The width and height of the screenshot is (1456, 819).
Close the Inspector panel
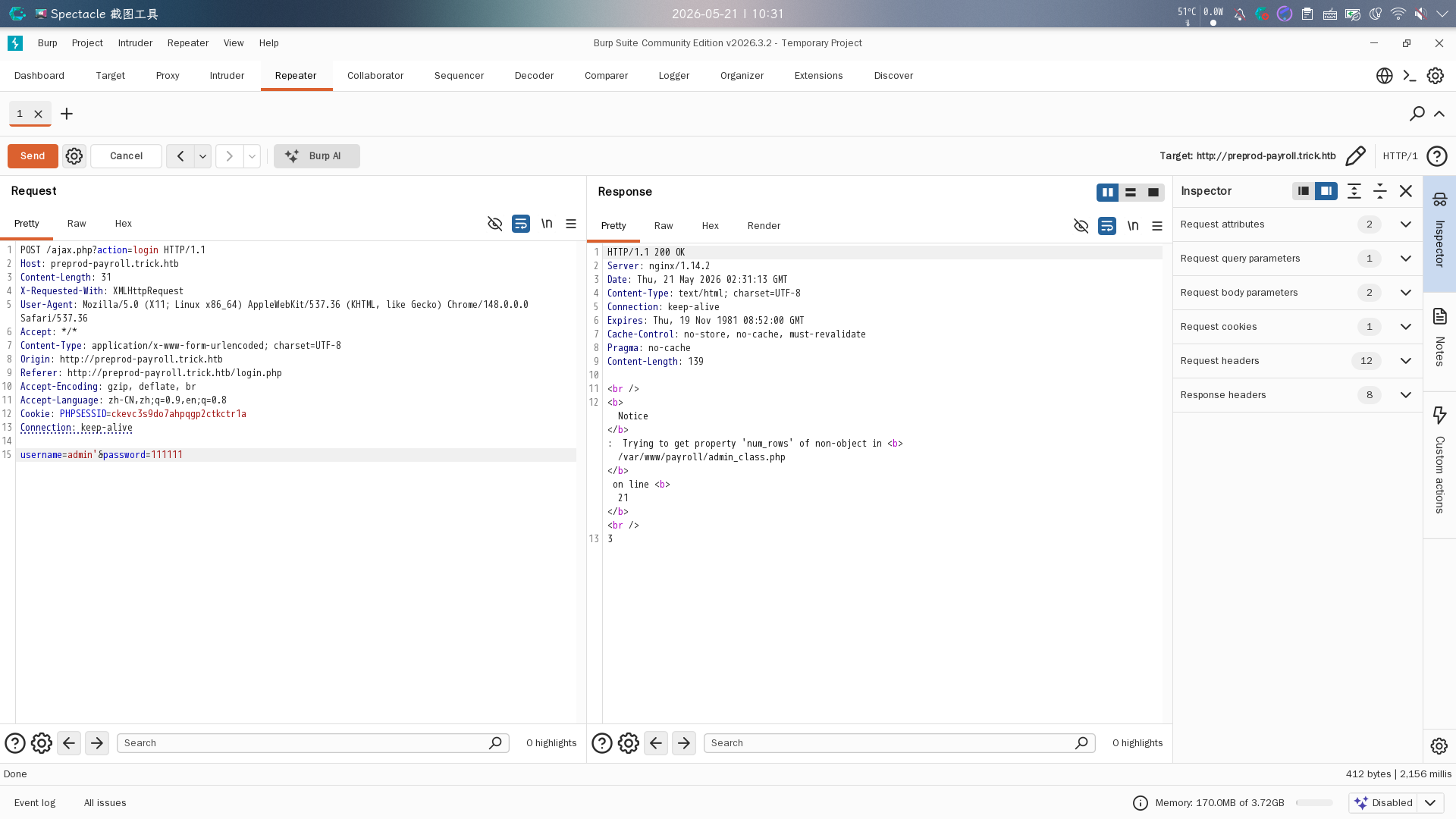pyautogui.click(x=1406, y=191)
